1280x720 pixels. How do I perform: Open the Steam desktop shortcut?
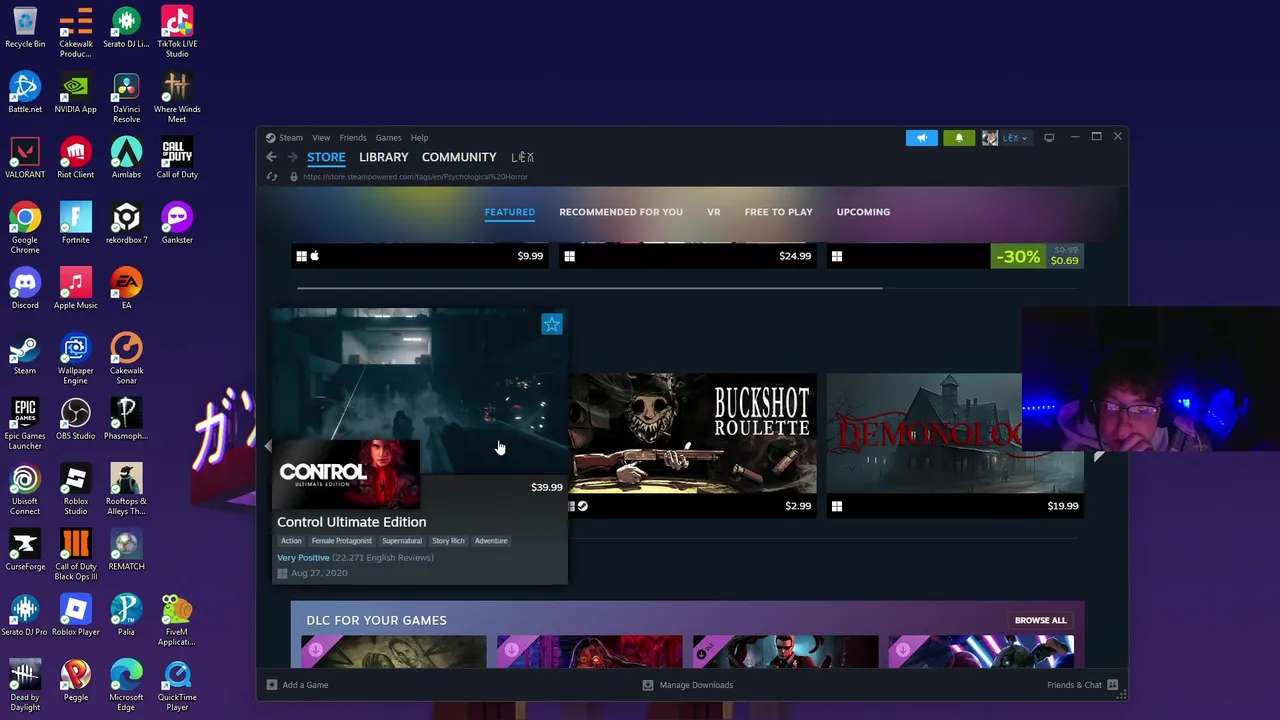[x=25, y=354]
